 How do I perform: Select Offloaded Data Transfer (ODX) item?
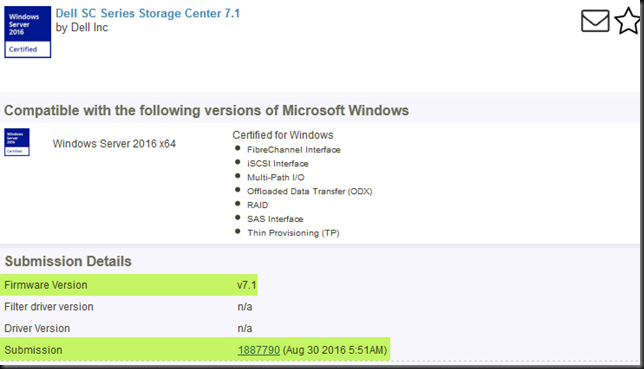[310, 191]
